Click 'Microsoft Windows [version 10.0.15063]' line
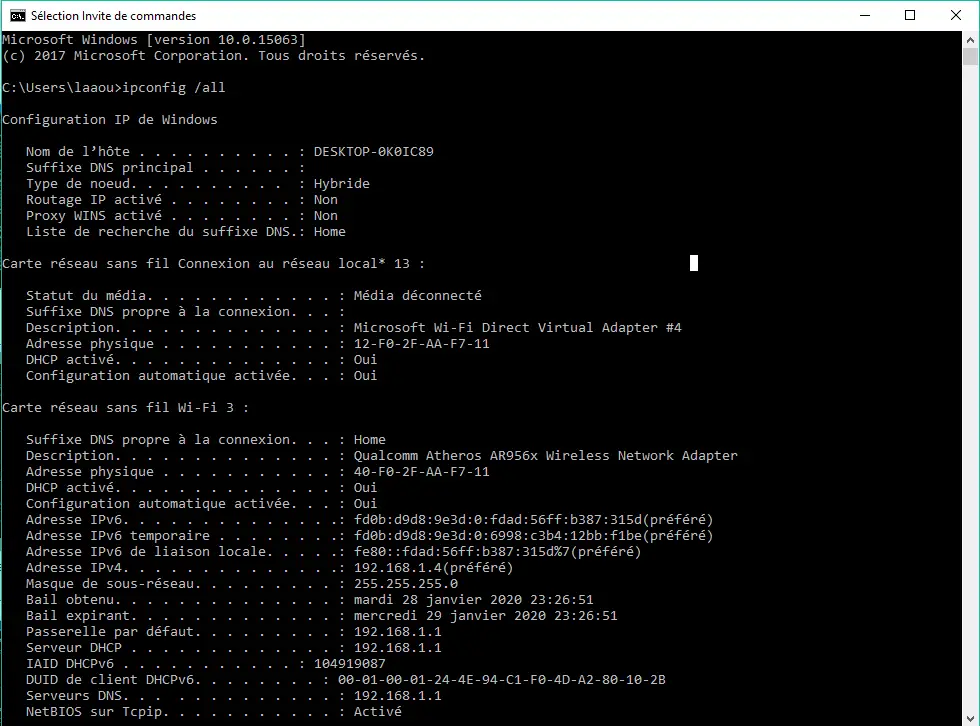This screenshot has height=726, width=980. pos(154,39)
